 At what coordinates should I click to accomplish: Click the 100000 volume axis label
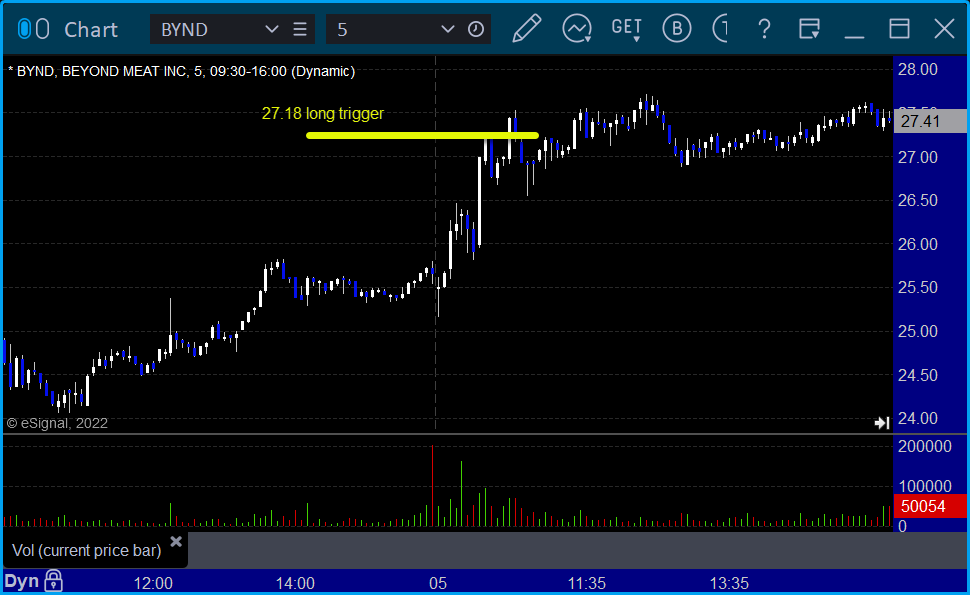click(x=925, y=486)
